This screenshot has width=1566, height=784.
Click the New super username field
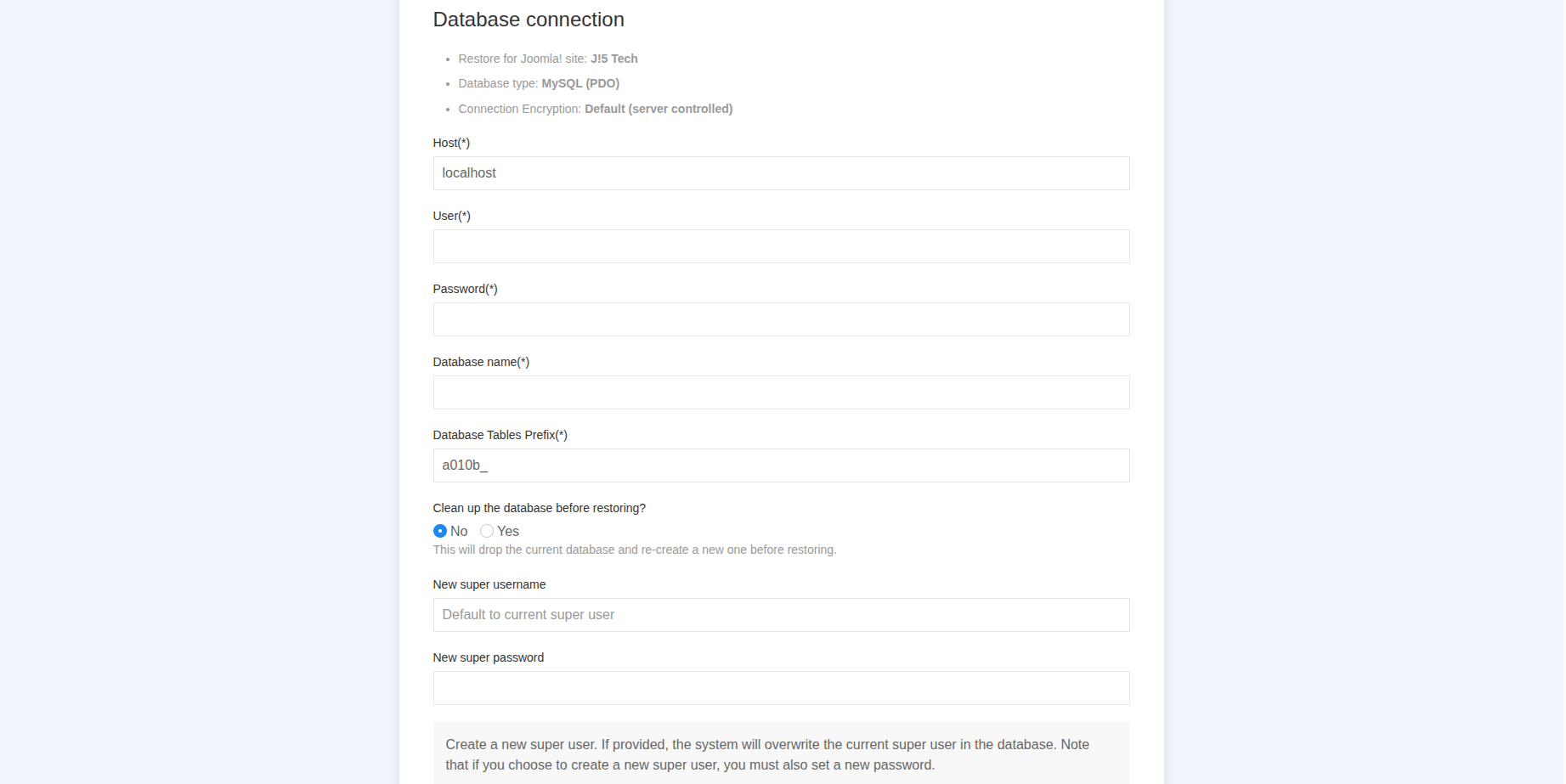781,615
